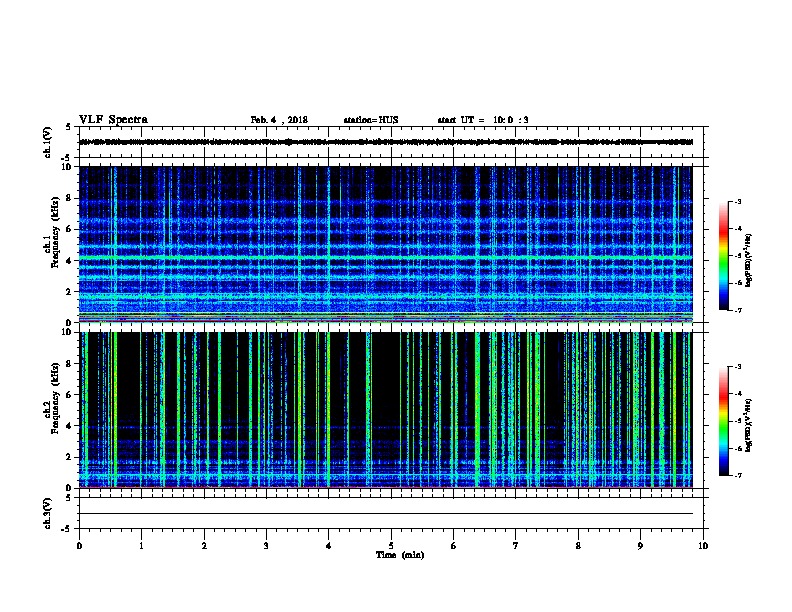Click the time axis tick label '10'

point(703,546)
